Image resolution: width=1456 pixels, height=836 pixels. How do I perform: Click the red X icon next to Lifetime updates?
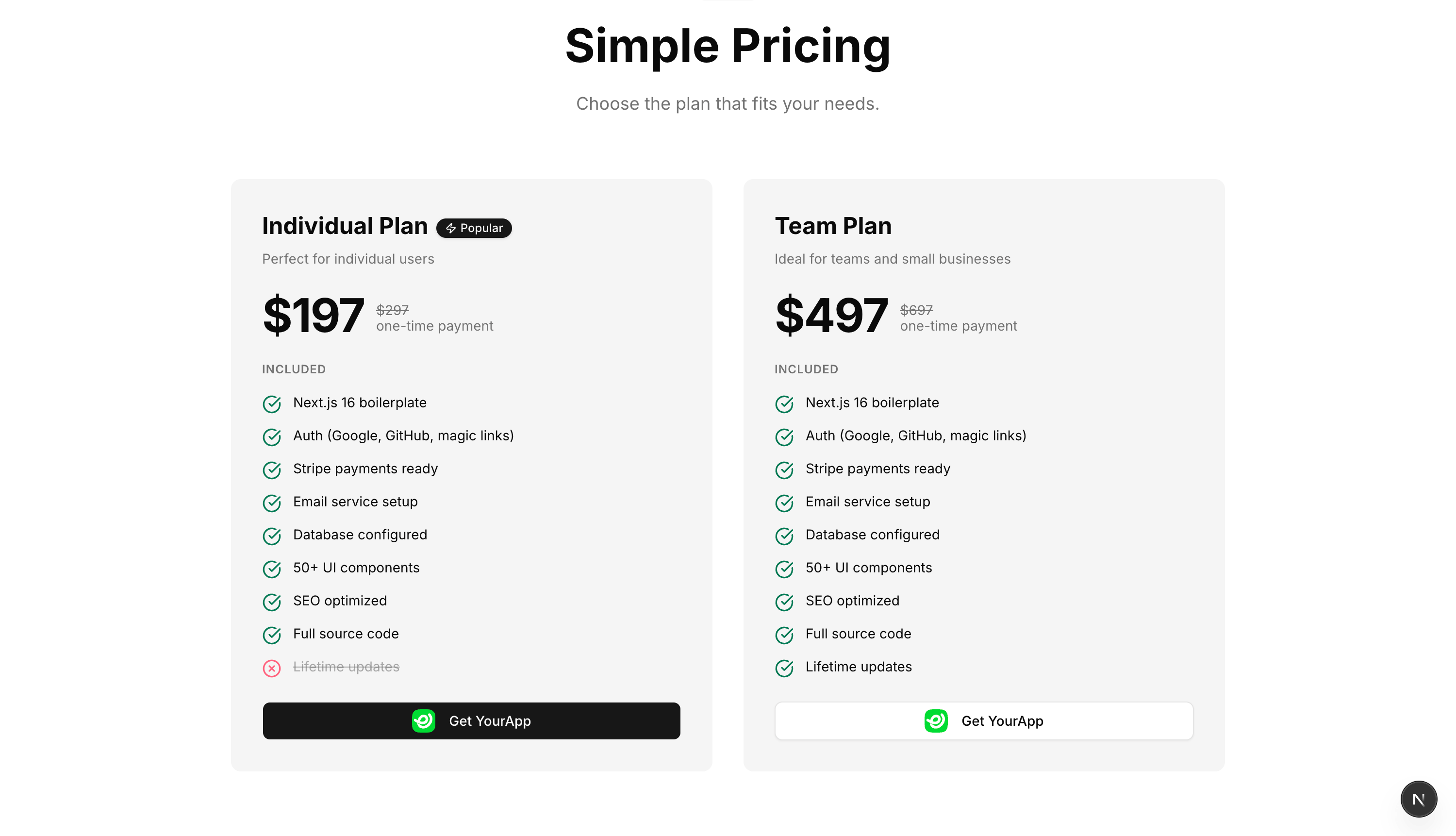pos(271,668)
